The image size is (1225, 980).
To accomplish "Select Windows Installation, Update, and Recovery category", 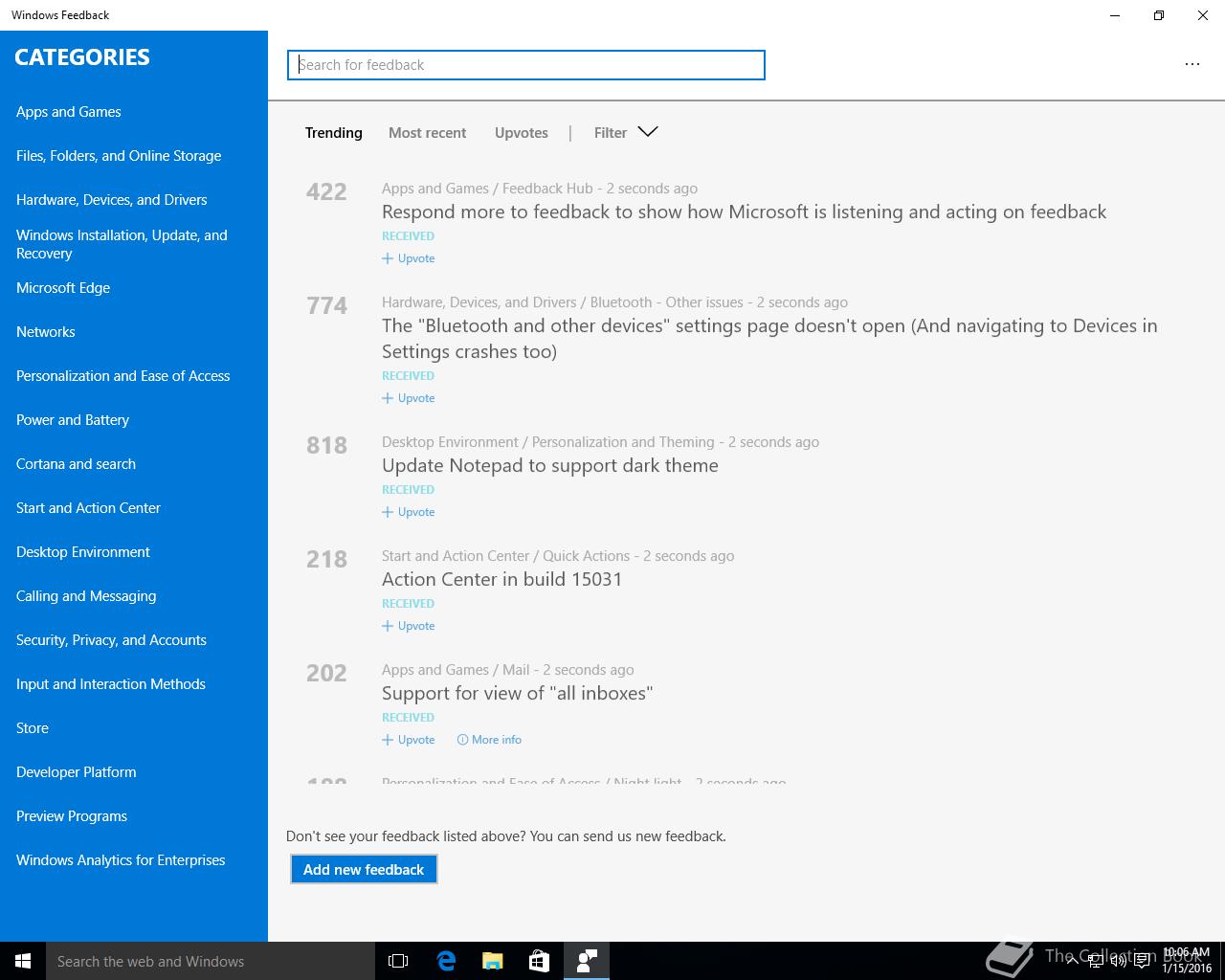I will point(122,244).
